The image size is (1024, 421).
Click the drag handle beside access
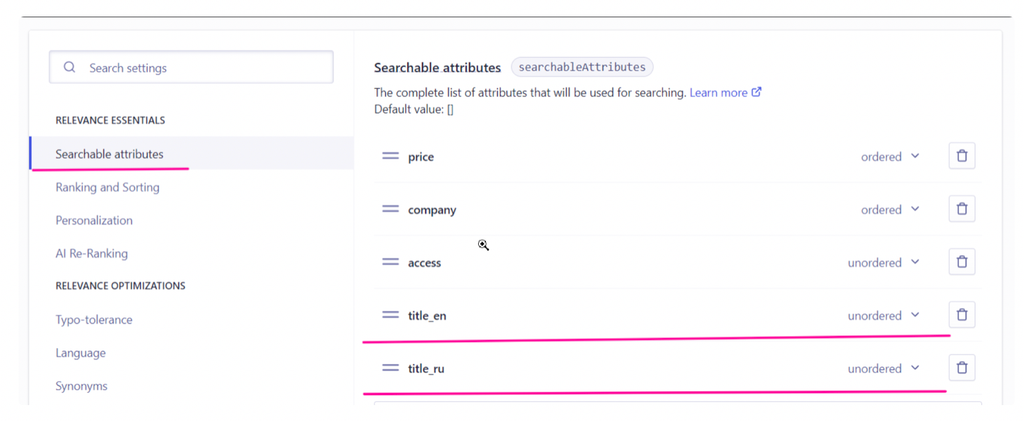(x=390, y=262)
